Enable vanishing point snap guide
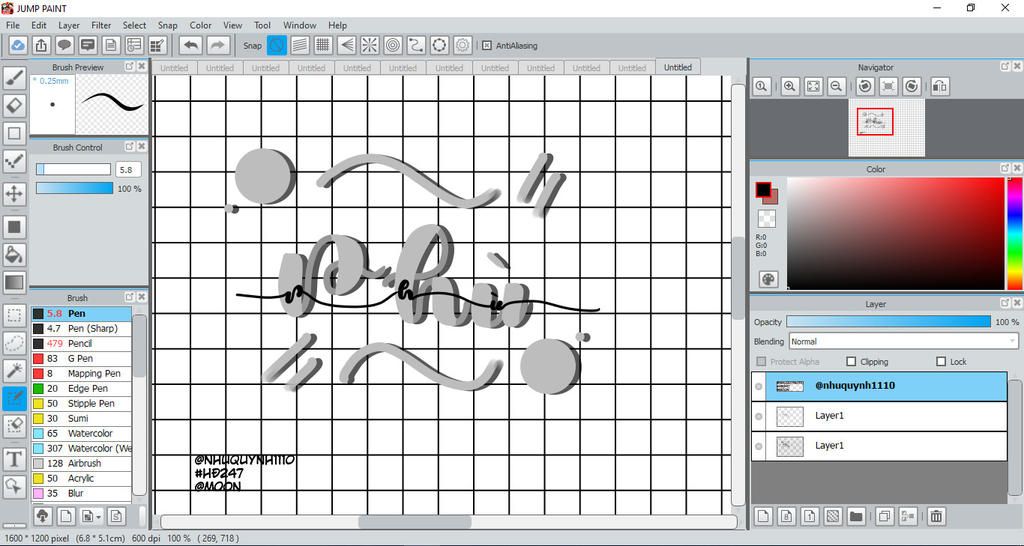The image size is (1024, 546). pos(346,45)
